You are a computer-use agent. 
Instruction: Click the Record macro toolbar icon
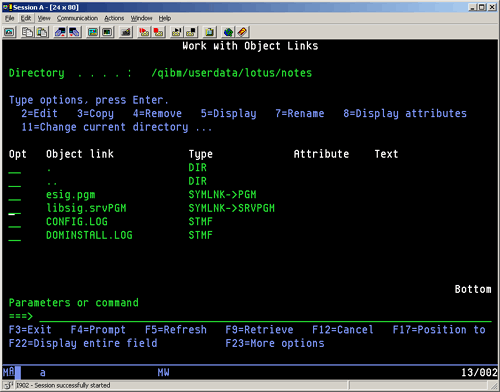click(126, 32)
